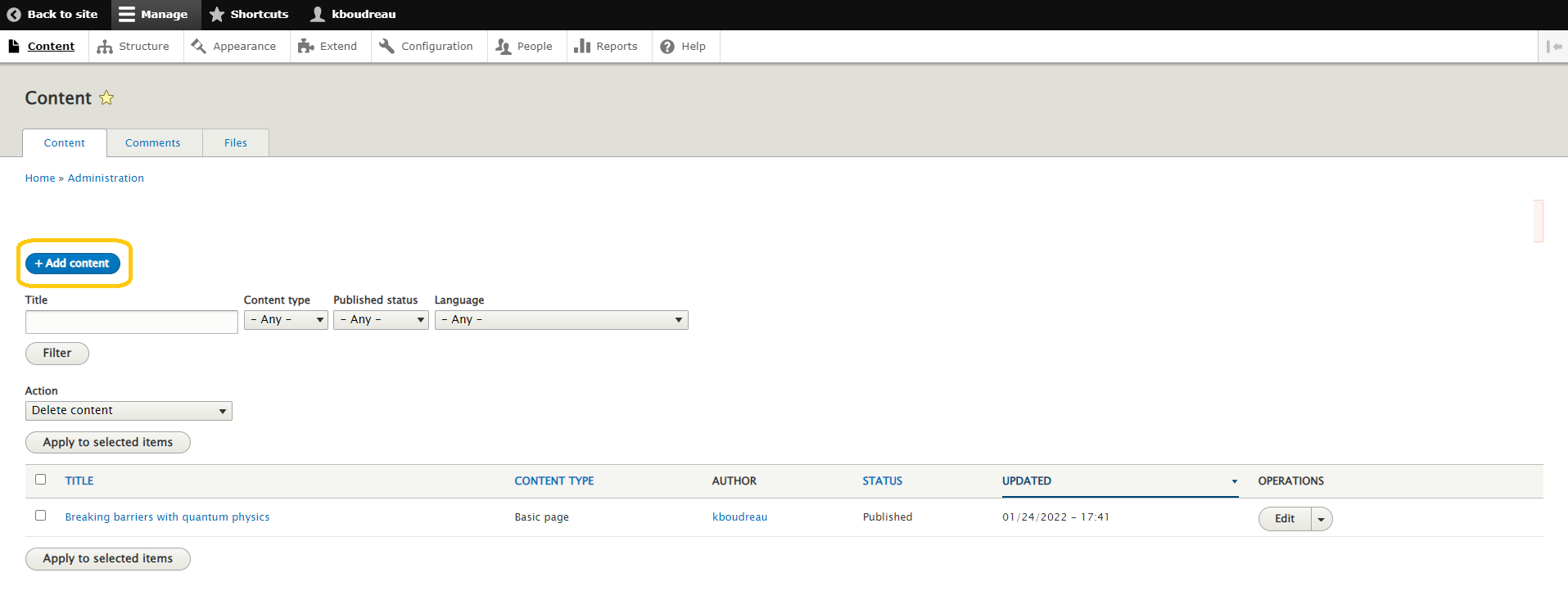
Task: Click the Extend puzzle piece icon
Action: (305, 47)
